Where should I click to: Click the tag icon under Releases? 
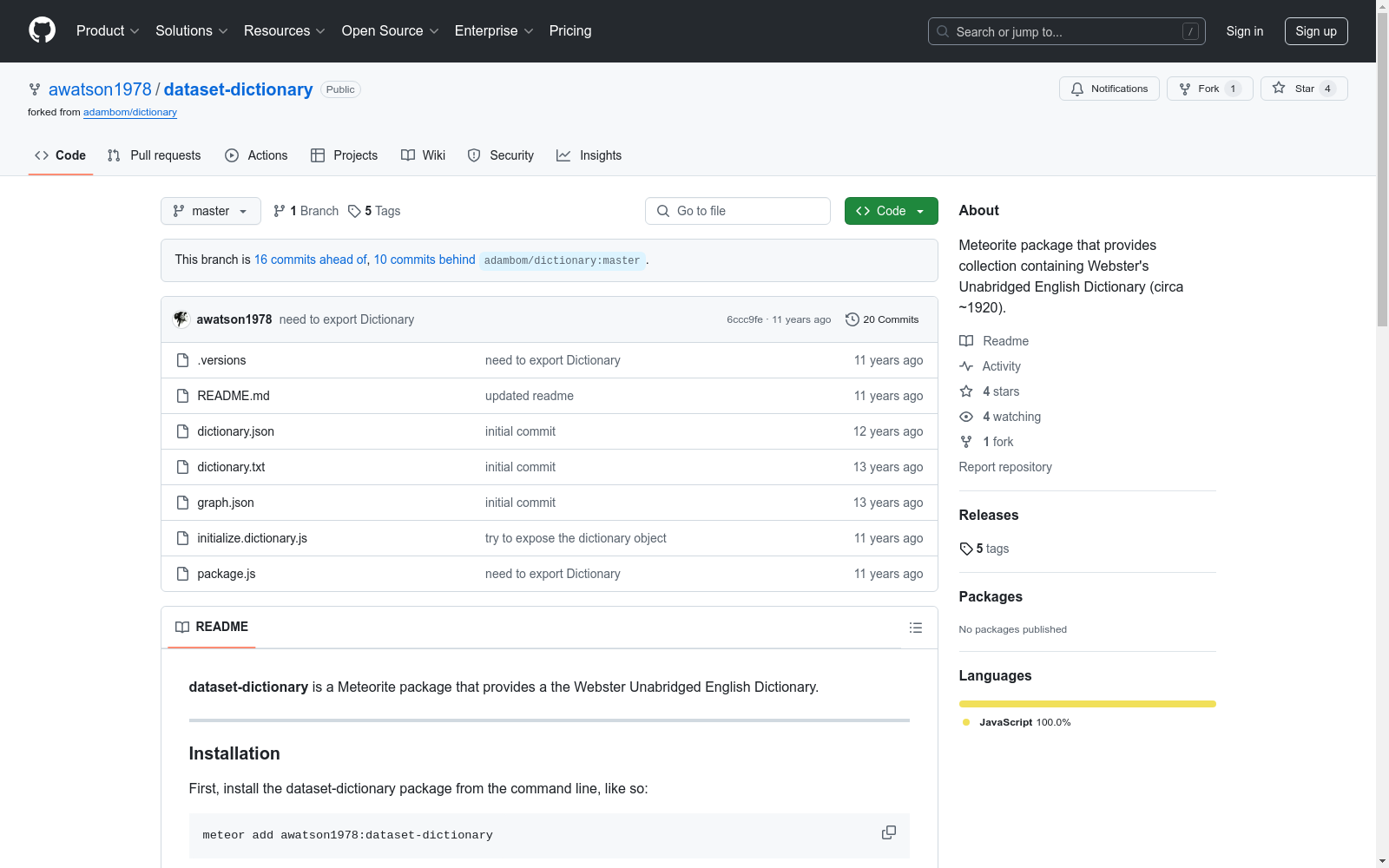[966, 549]
